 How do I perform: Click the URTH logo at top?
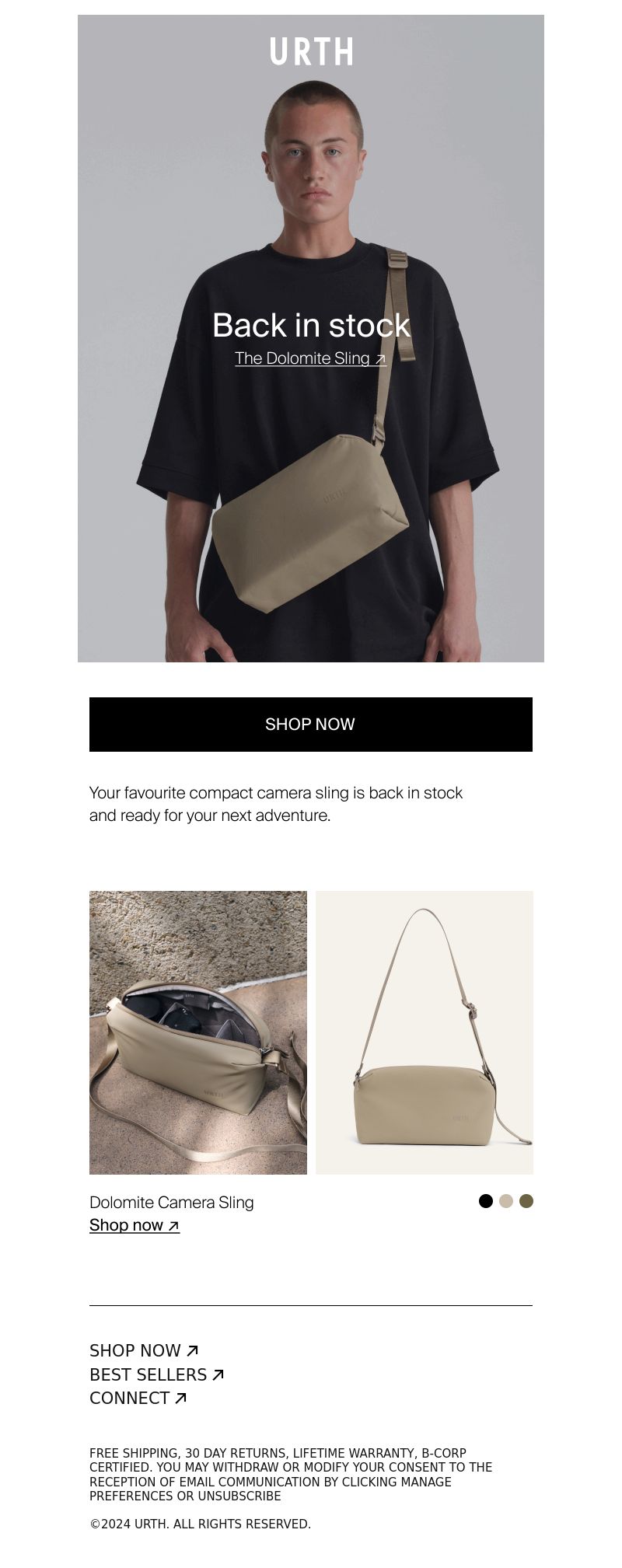coord(311,51)
